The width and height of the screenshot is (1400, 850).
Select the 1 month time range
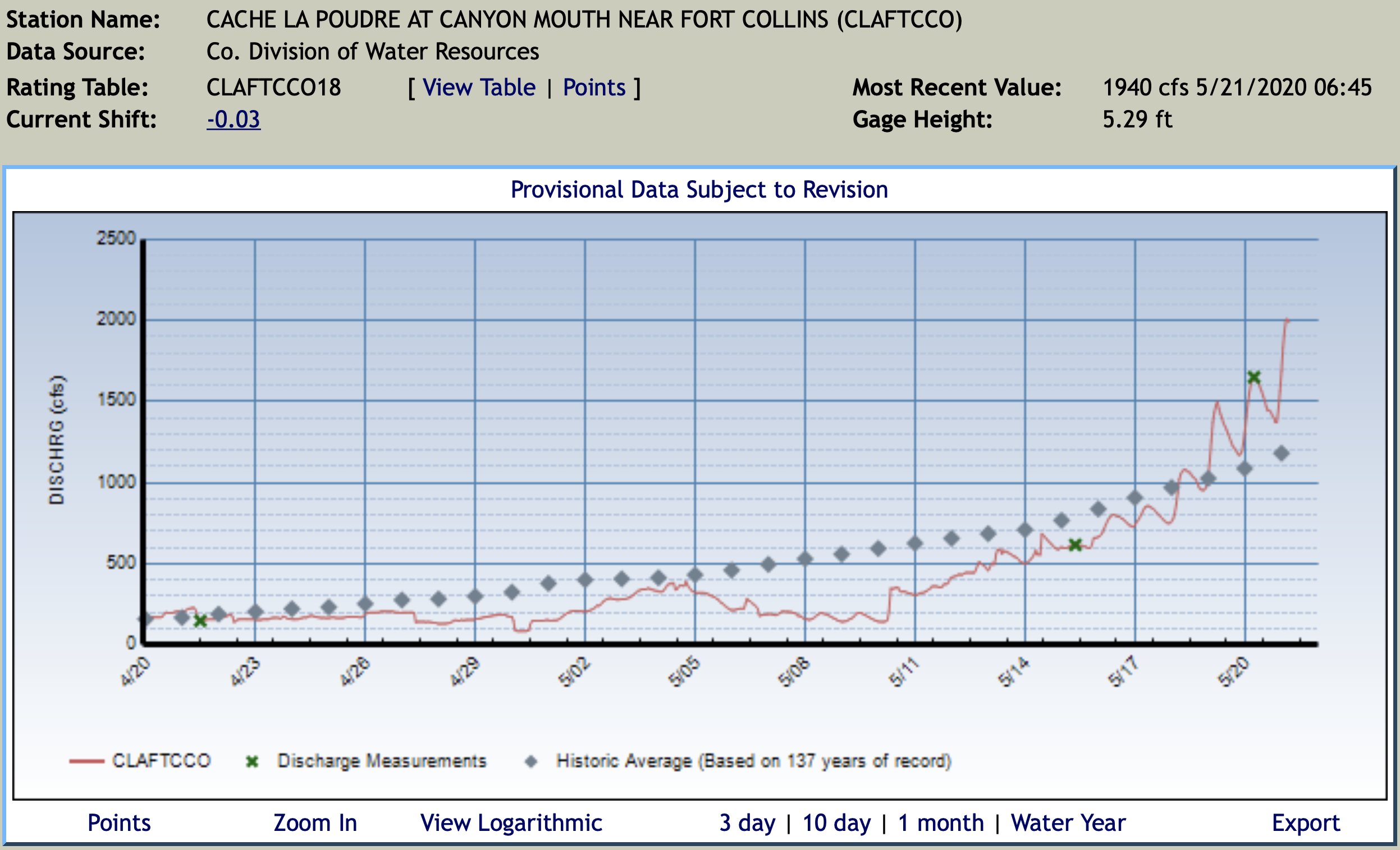pyautogui.click(x=940, y=822)
